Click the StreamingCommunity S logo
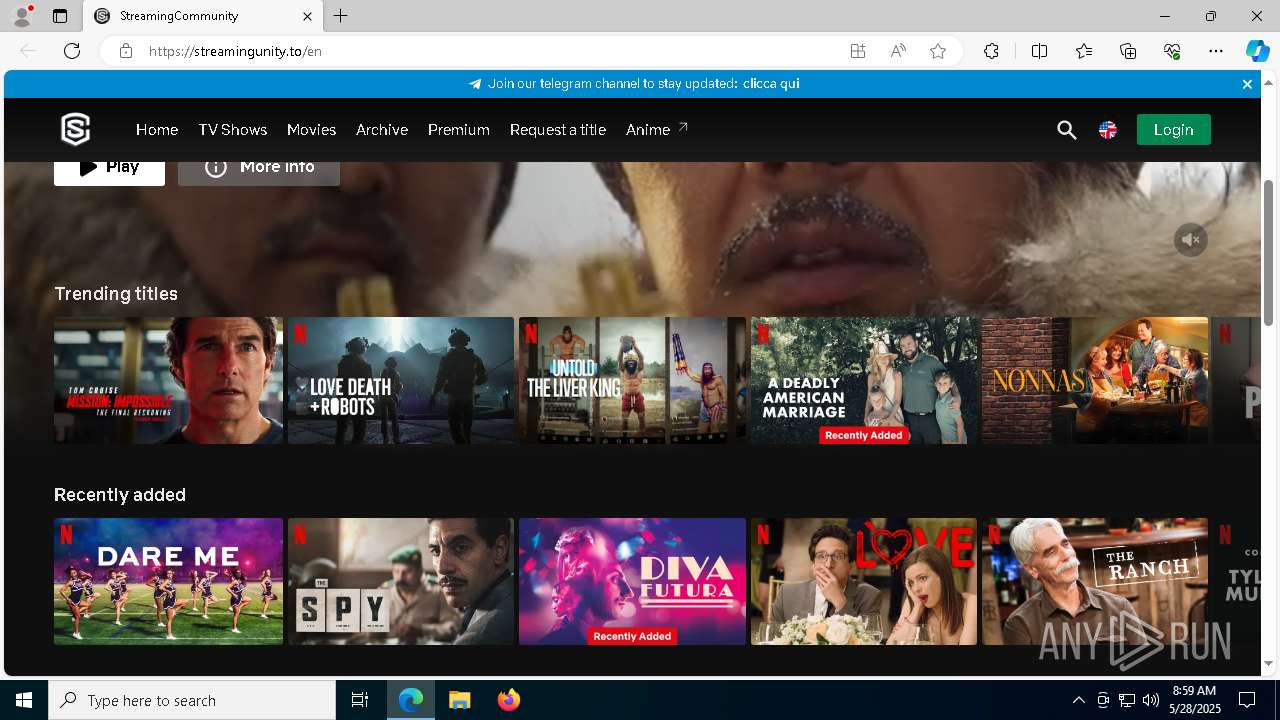 76,130
